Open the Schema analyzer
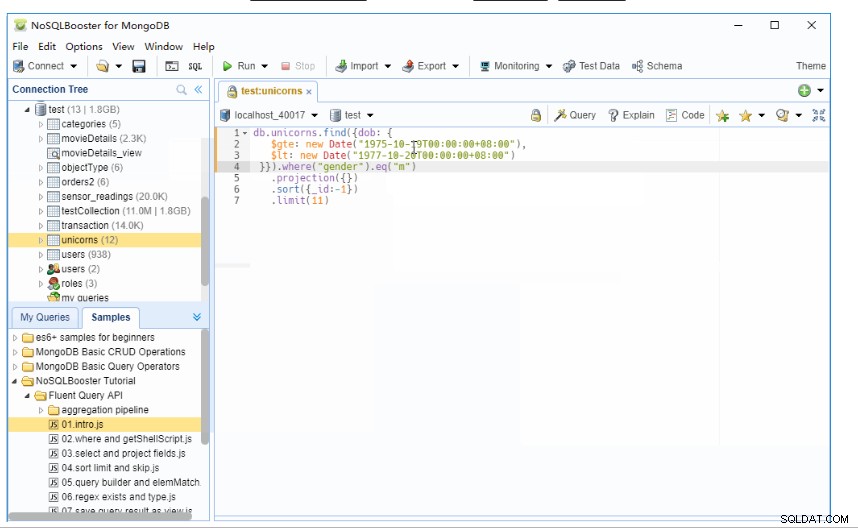Image resolution: width=858 pixels, height=529 pixels. point(657,66)
